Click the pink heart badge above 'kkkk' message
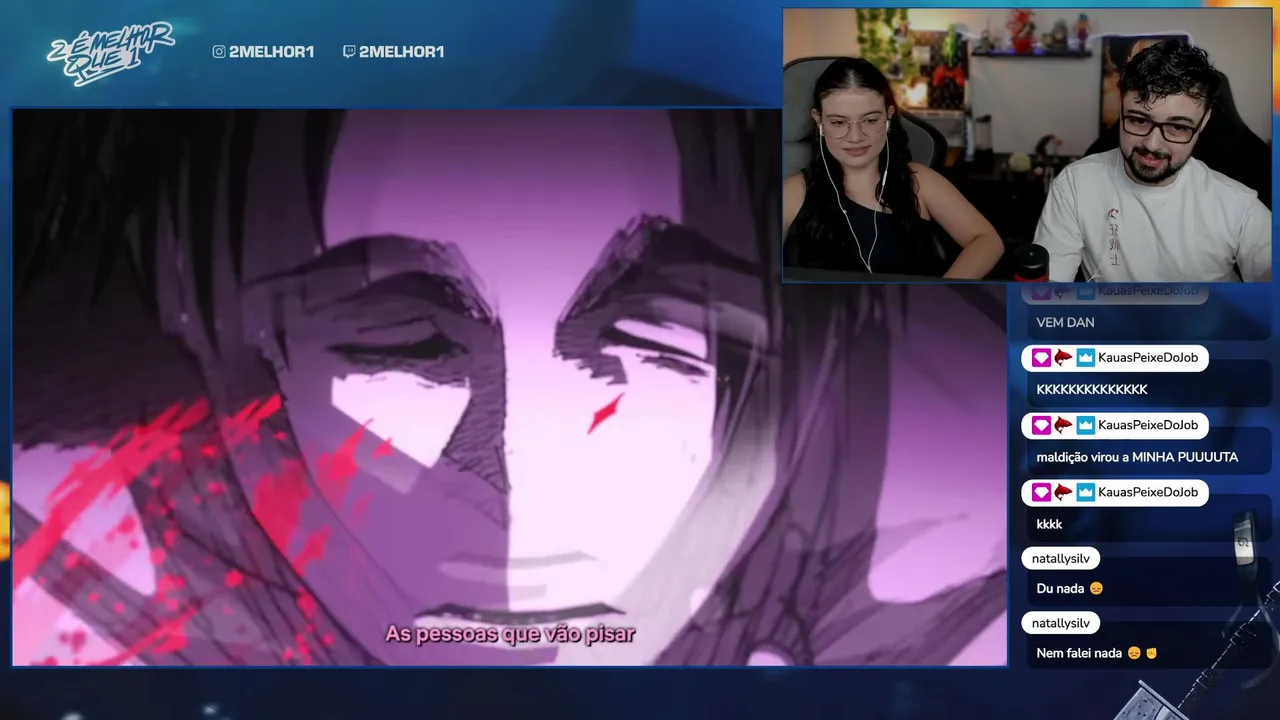 [x=1042, y=492]
